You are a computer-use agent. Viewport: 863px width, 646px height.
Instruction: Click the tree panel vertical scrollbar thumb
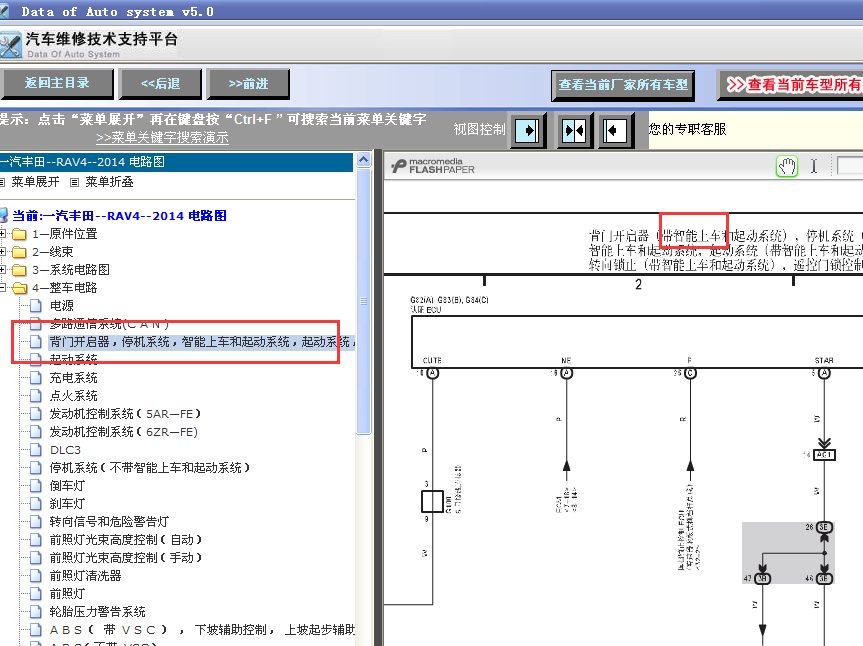(x=363, y=302)
